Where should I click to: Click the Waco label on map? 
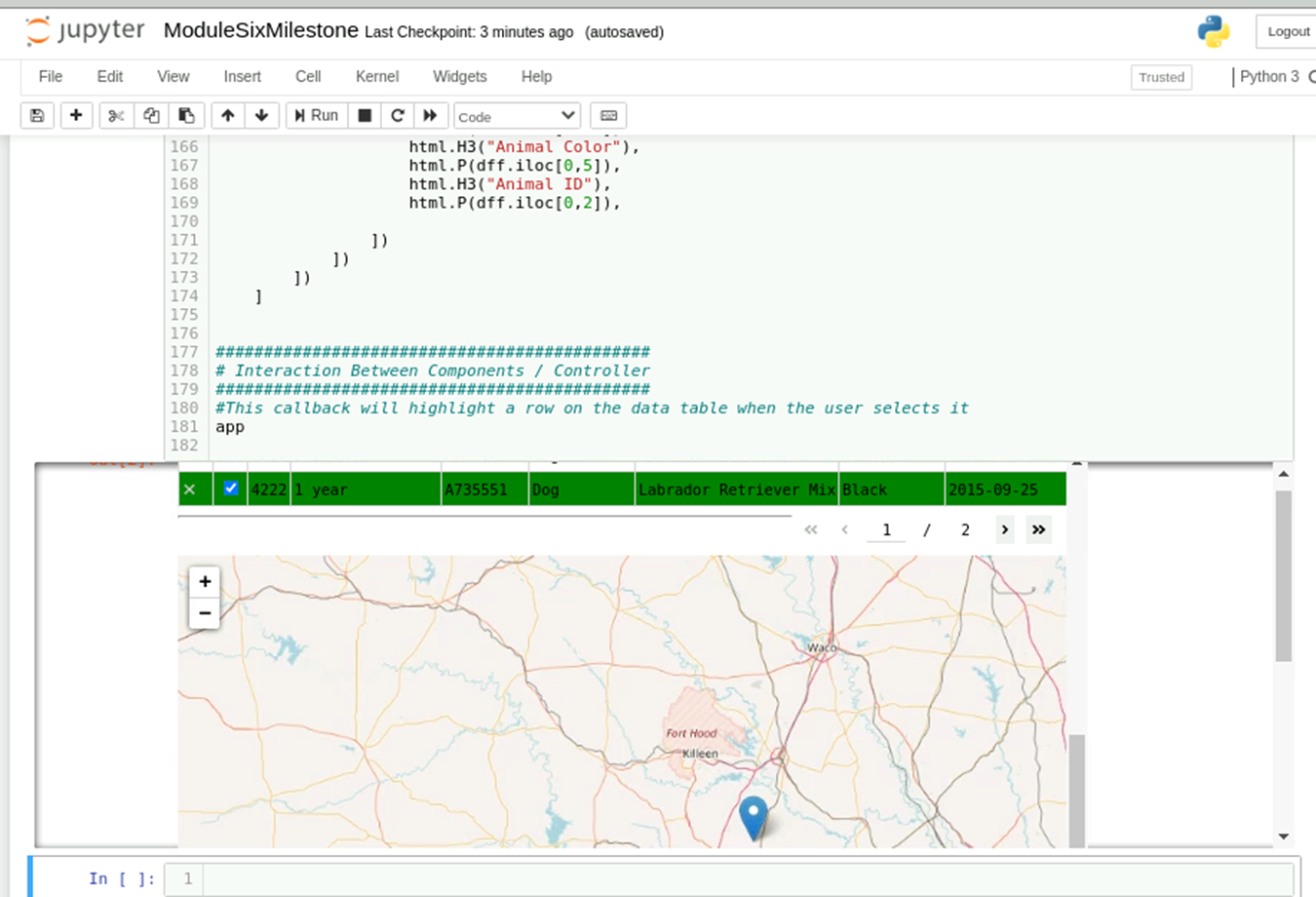tap(822, 647)
